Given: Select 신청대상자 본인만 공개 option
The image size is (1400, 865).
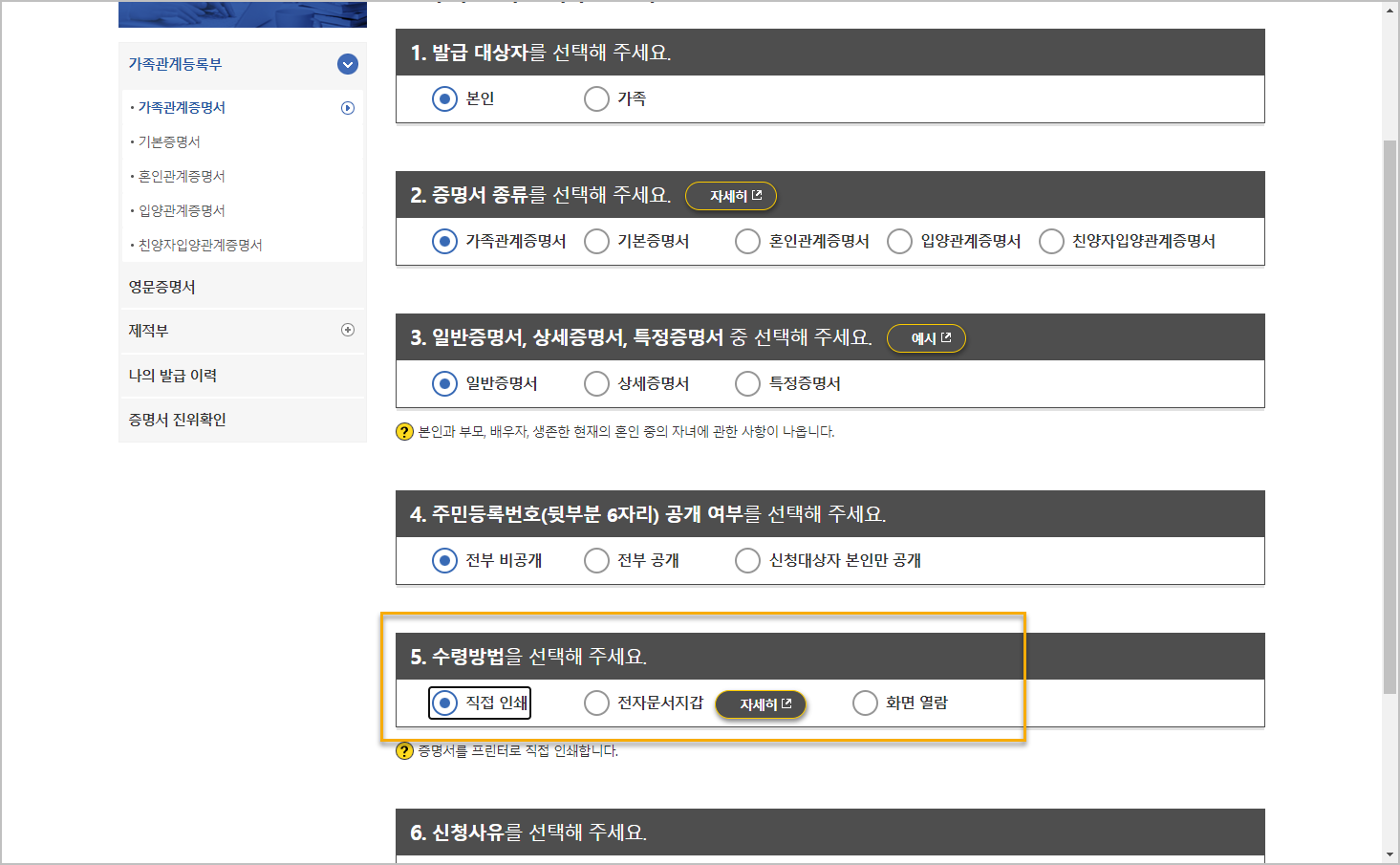Looking at the screenshot, I should point(747,560).
